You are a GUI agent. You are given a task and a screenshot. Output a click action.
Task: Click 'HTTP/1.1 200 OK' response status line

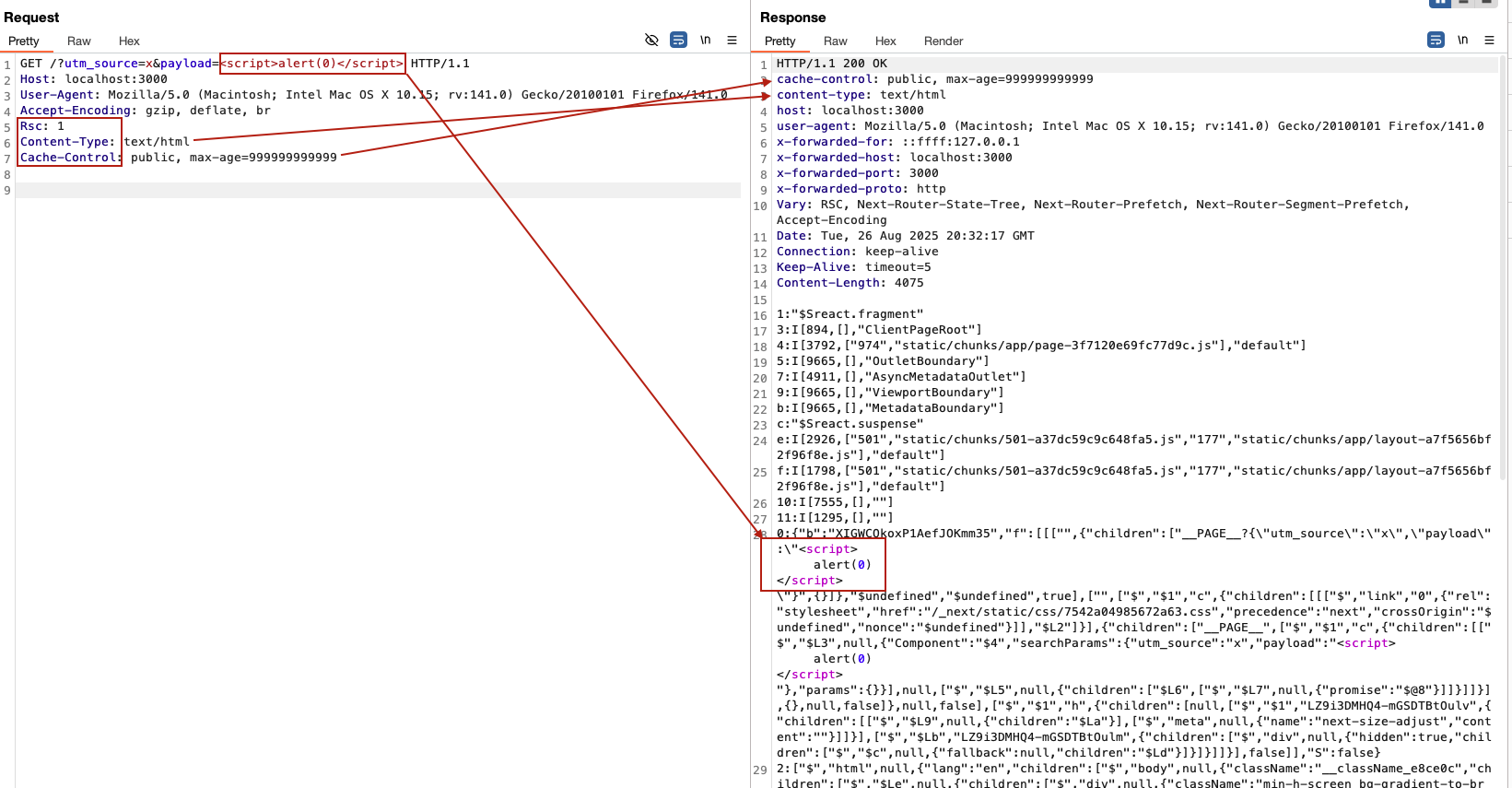coord(832,64)
